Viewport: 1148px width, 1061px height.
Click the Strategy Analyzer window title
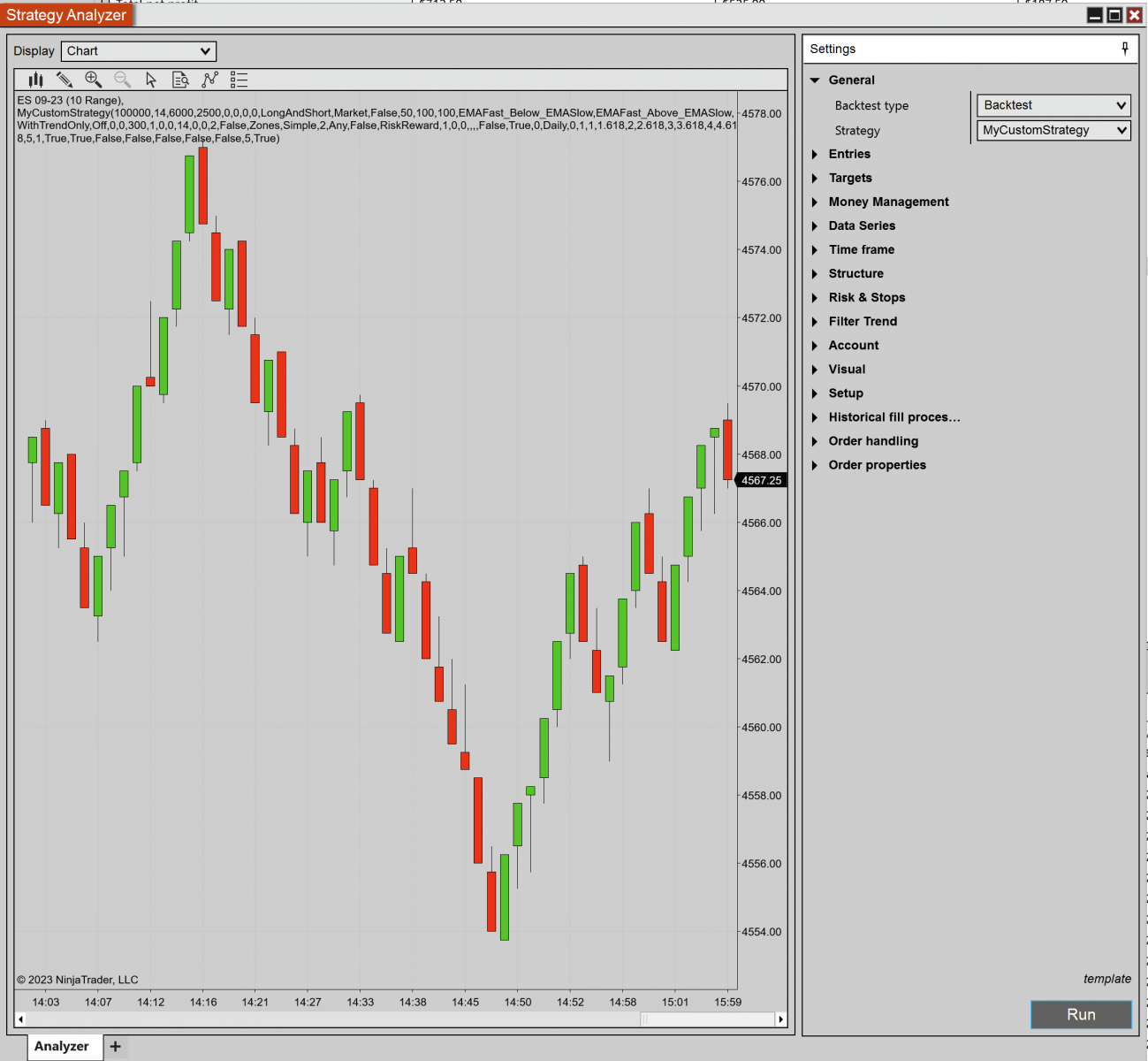[x=66, y=15]
